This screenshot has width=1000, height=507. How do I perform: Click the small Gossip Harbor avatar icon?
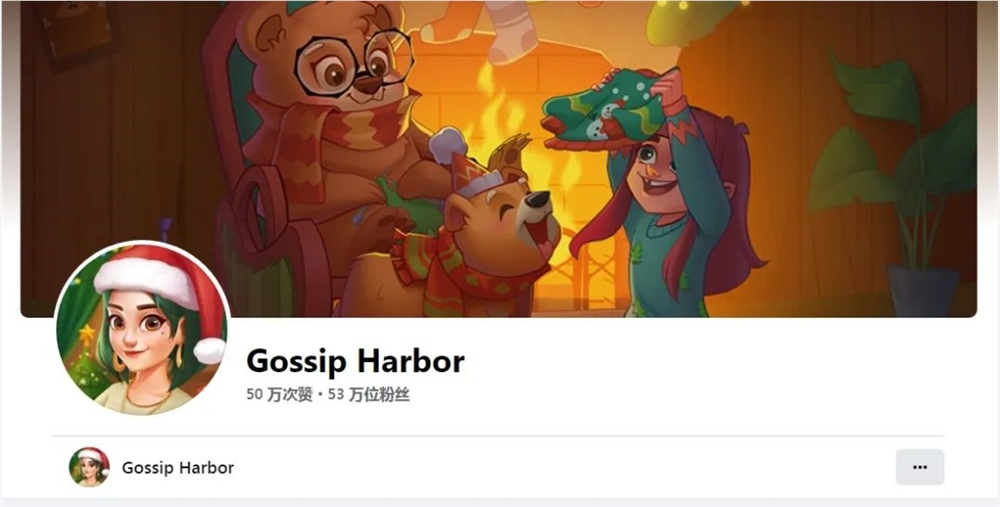[x=89, y=467]
